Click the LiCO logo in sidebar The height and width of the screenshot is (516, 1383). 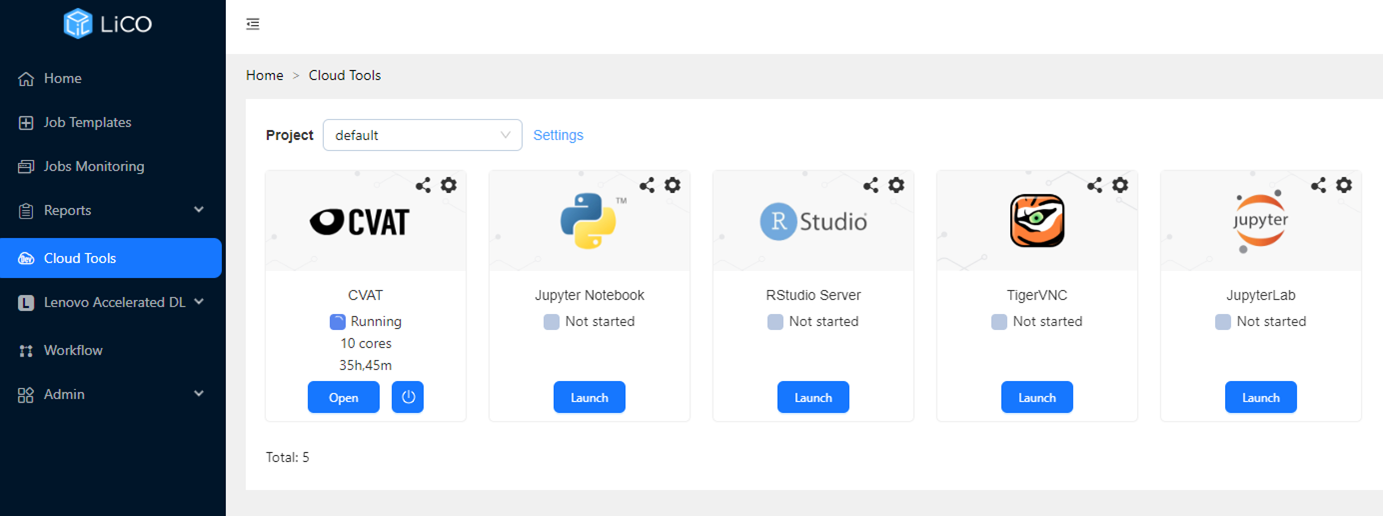point(108,23)
